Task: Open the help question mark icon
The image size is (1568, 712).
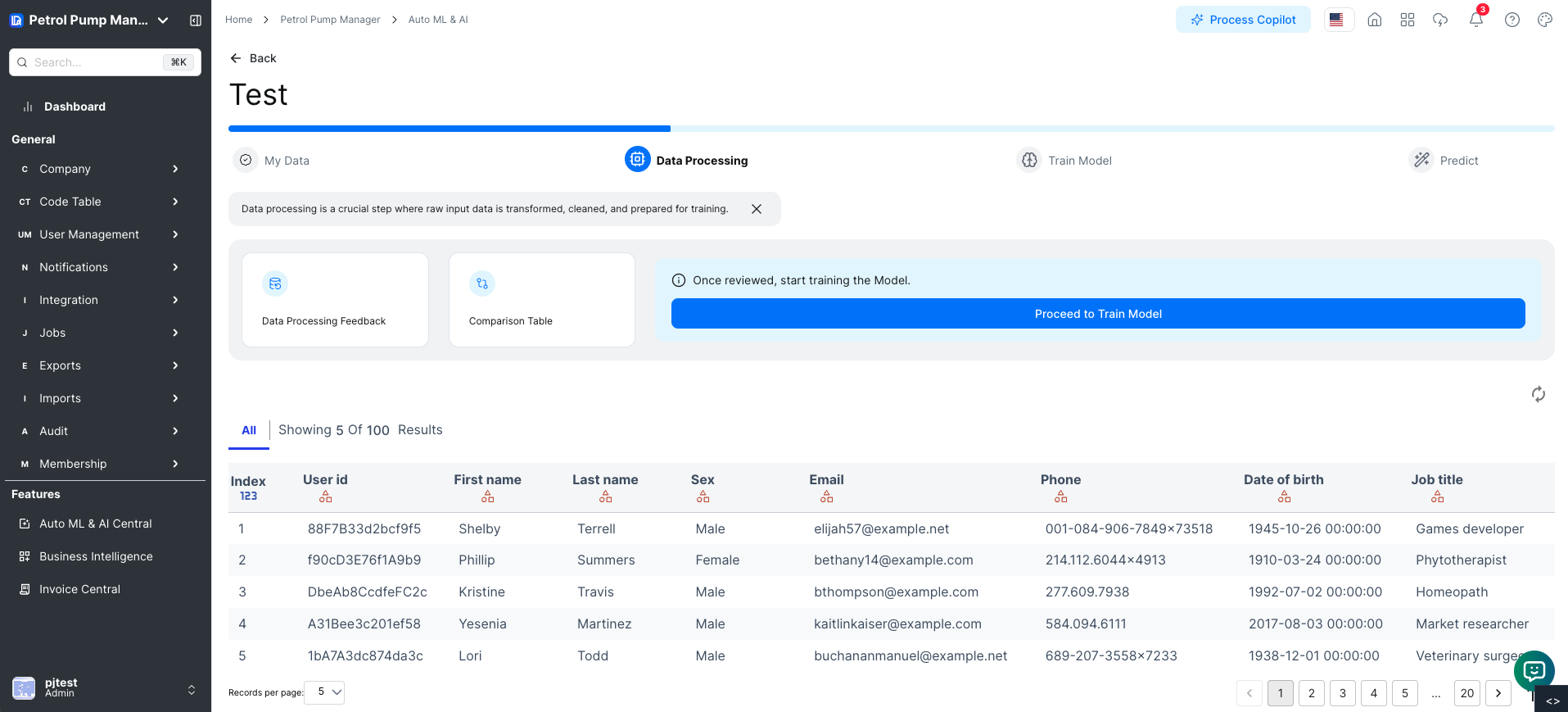Action: click(1512, 20)
